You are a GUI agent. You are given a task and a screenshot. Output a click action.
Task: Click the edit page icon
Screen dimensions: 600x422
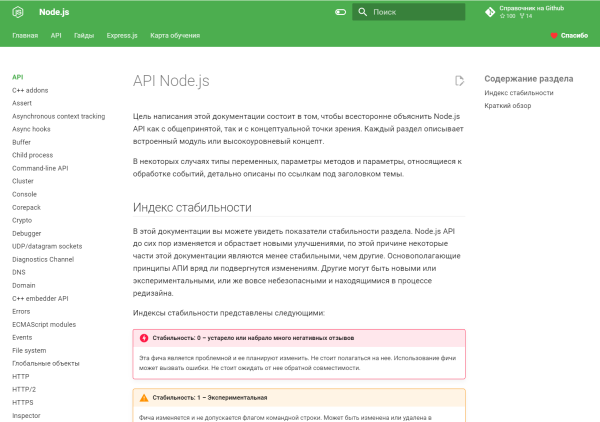pyautogui.click(x=460, y=81)
